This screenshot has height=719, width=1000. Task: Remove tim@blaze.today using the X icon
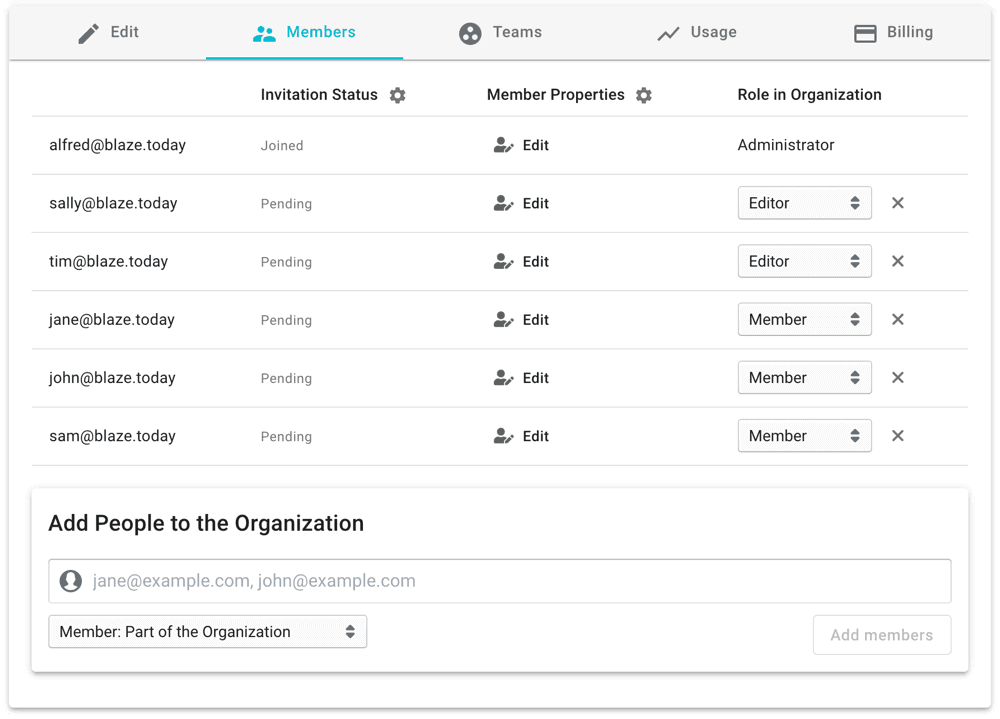[x=897, y=261]
